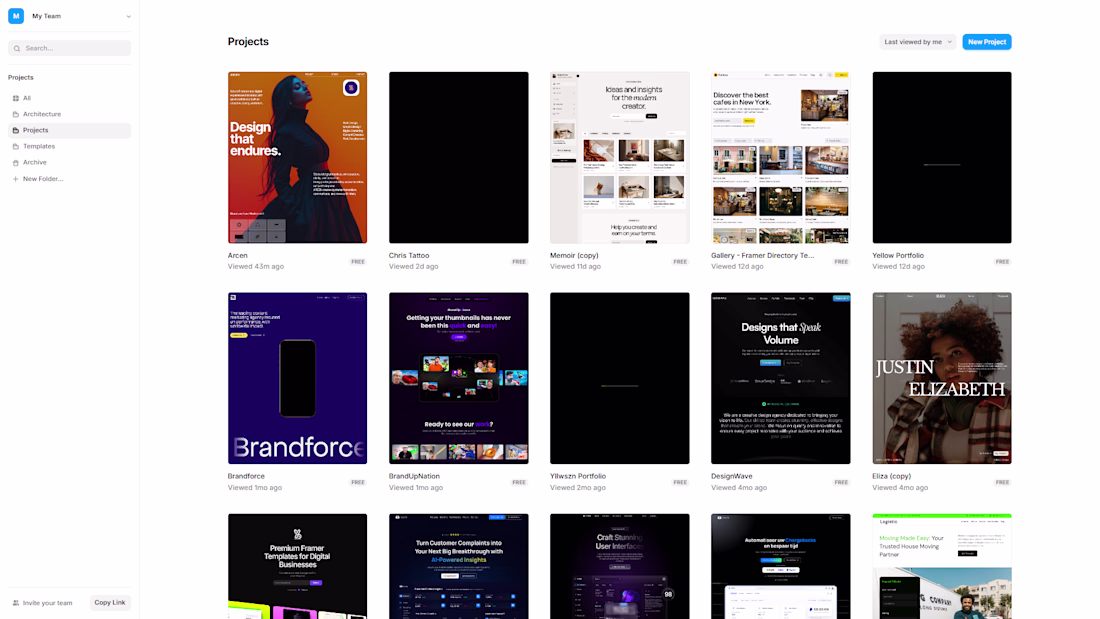Viewport: 1100px width, 619px height.
Task: Expand the My Team workspace dropdown chevron
Action: [128, 16]
